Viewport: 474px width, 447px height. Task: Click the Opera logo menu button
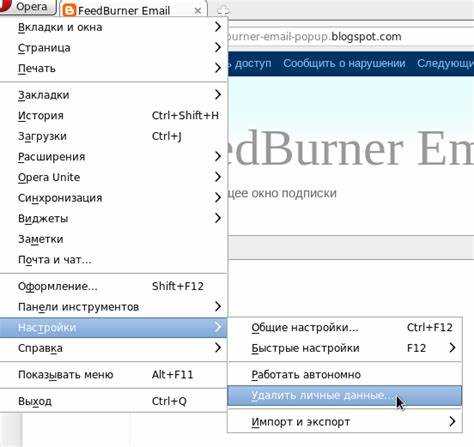(27, 7)
